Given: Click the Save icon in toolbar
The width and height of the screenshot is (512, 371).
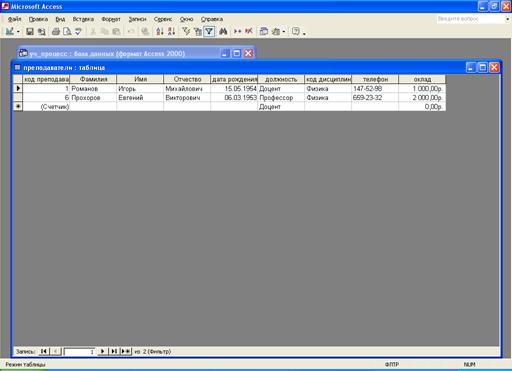Looking at the screenshot, I should click(x=30, y=32).
